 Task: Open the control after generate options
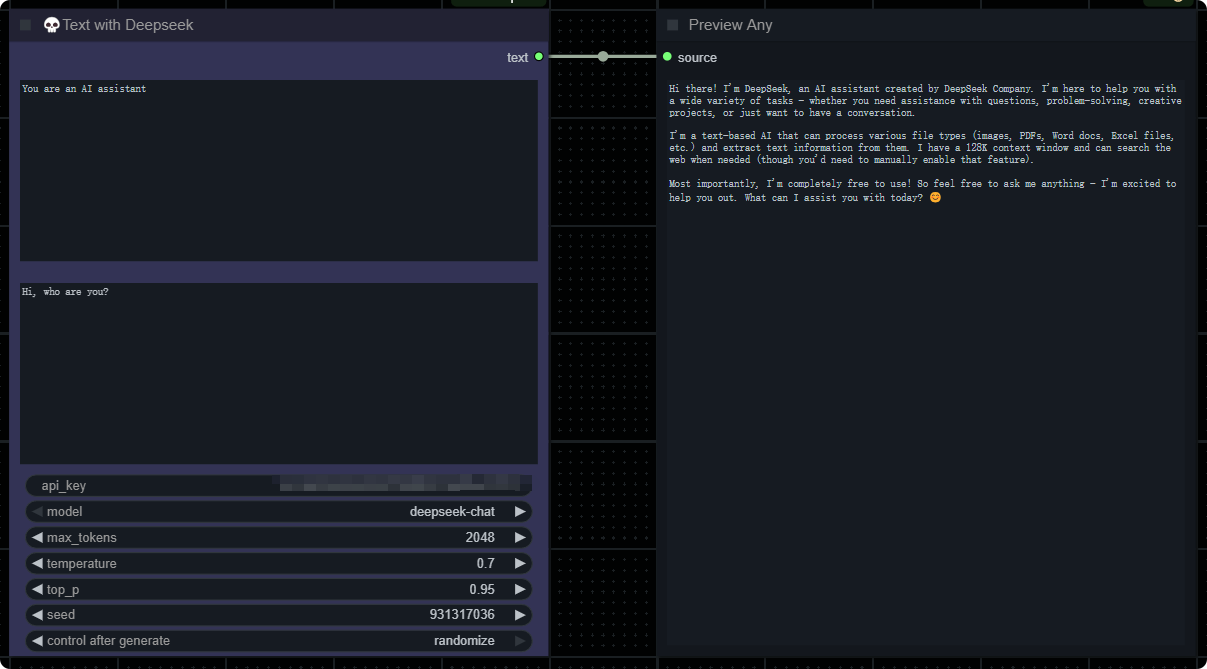coord(278,641)
